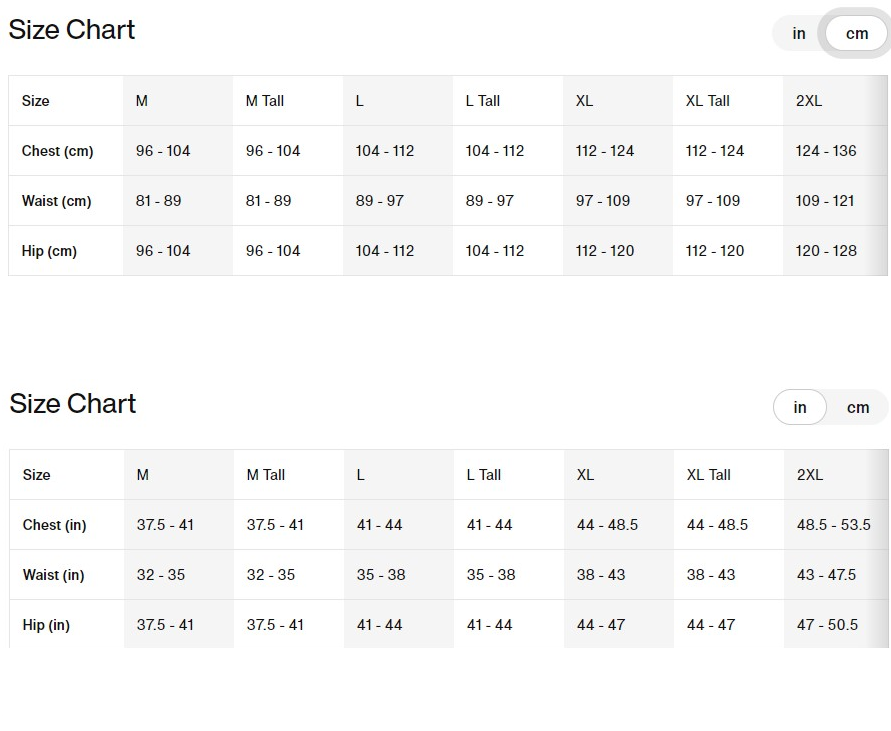Select the Chest (cm) row label
This screenshot has height=731, width=891.
[58, 151]
